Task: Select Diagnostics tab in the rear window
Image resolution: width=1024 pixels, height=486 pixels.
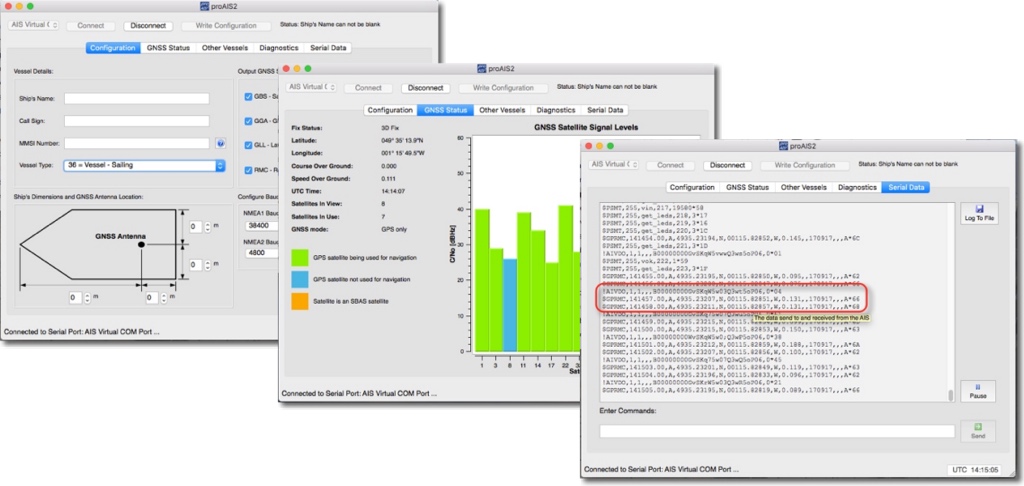Action: click(x=279, y=48)
